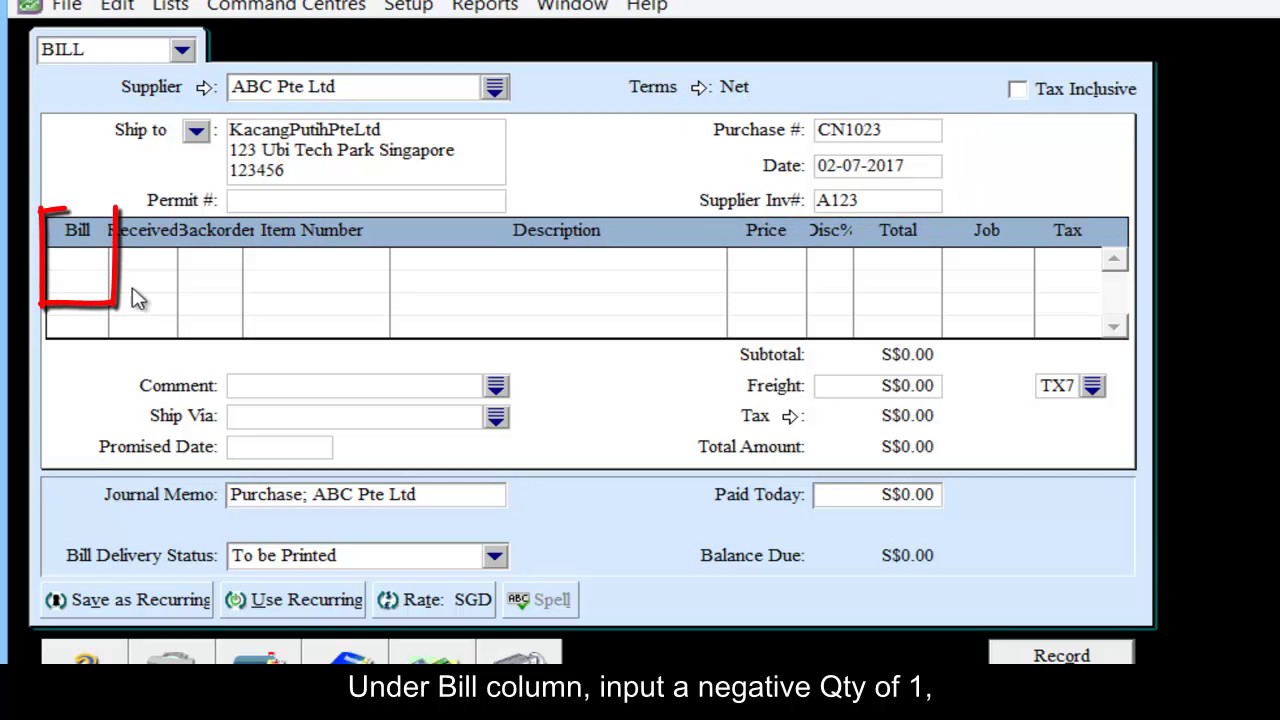The width and height of the screenshot is (1280, 720).
Task: Open the Reports menu
Action: coord(485,6)
